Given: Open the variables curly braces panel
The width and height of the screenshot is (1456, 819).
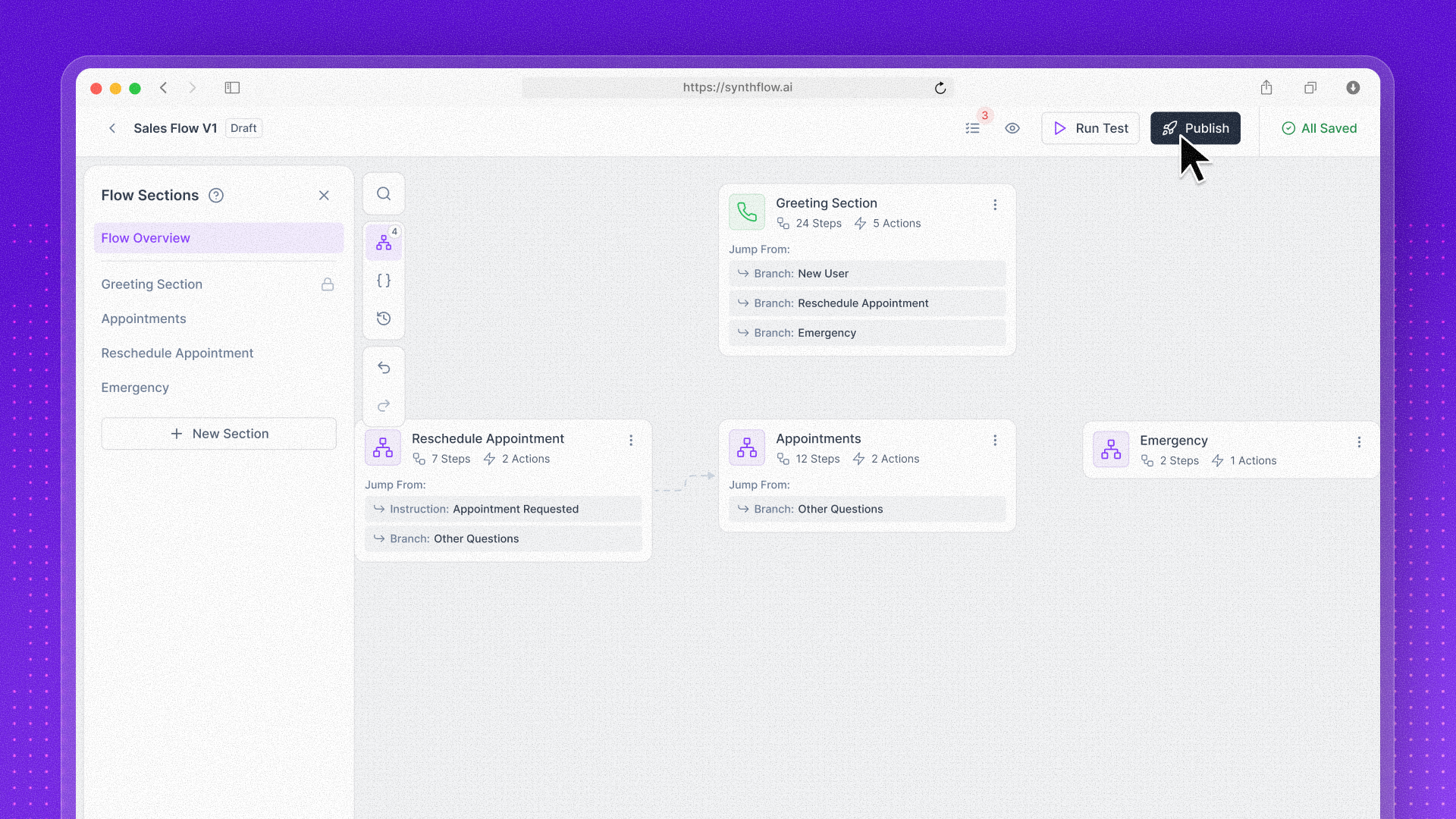Looking at the screenshot, I should point(384,281).
